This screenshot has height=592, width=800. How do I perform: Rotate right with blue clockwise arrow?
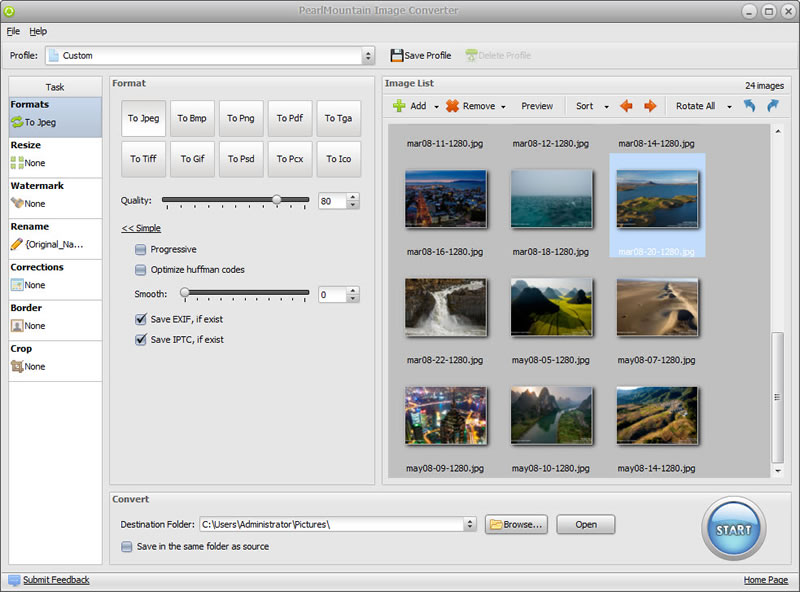[772, 106]
